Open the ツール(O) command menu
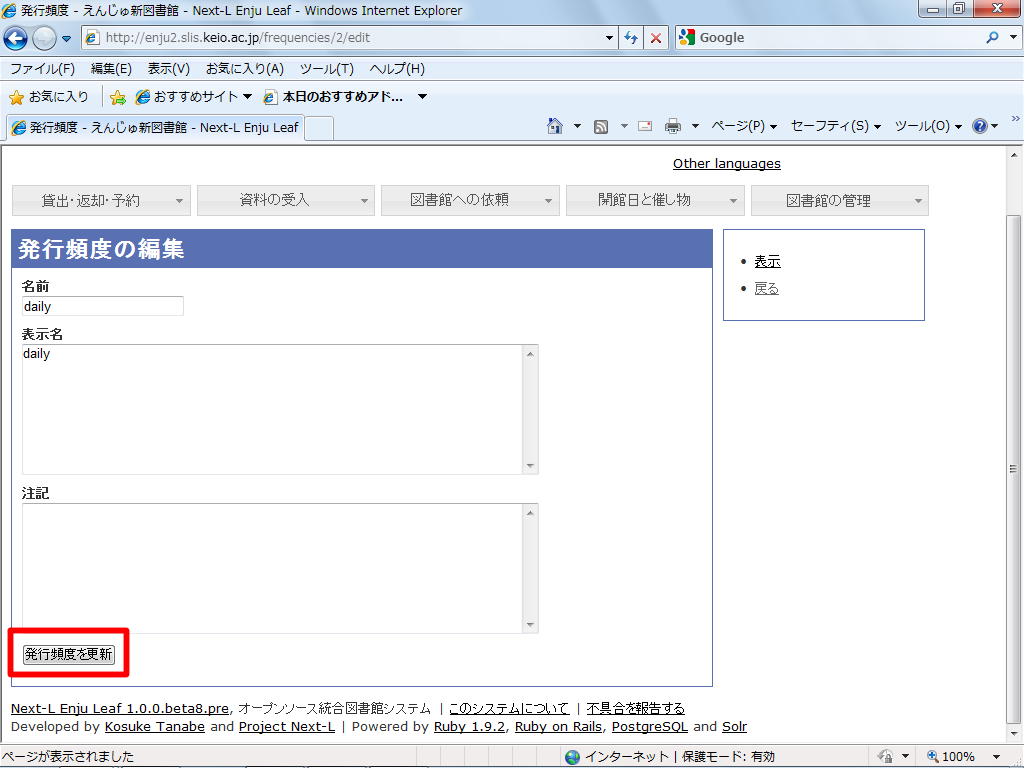This screenshot has height=768, width=1024. (928, 126)
